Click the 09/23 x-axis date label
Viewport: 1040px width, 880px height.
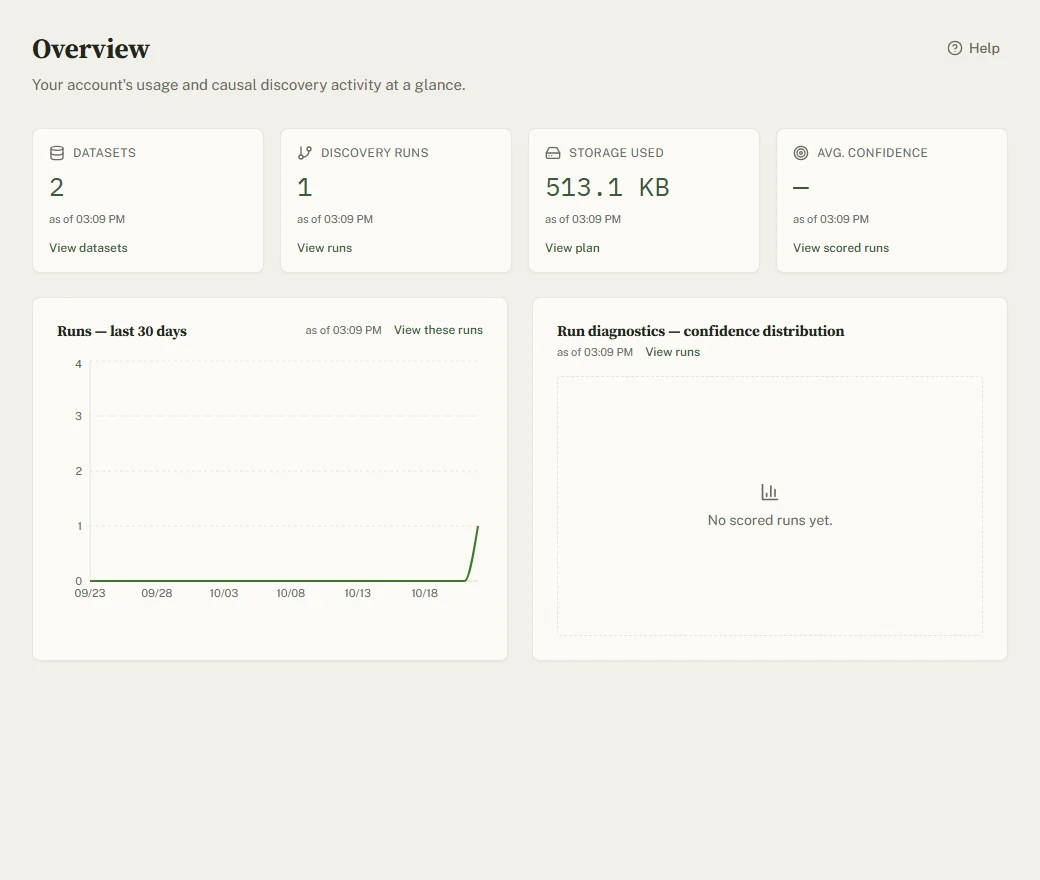click(90, 594)
